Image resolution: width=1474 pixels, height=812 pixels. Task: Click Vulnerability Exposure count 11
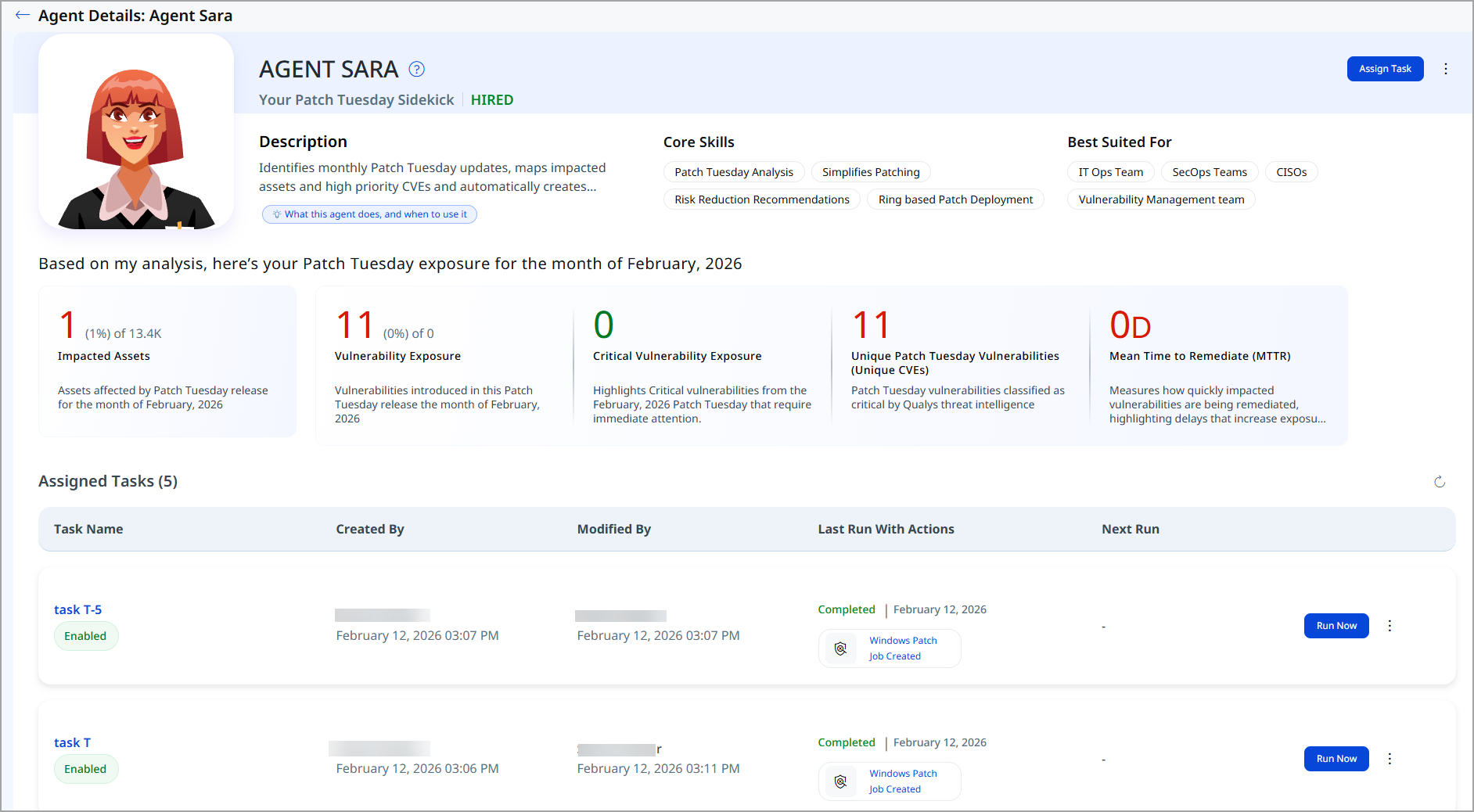pos(354,325)
